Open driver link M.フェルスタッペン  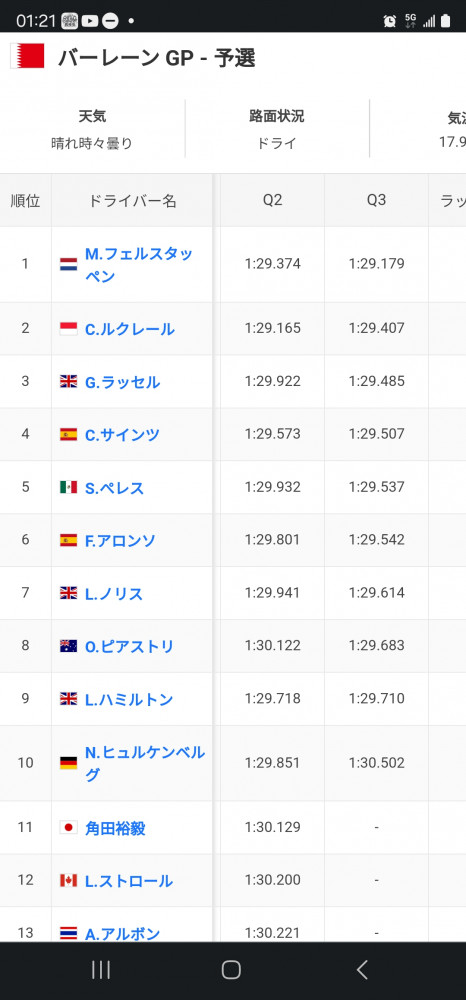[x=139, y=265]
